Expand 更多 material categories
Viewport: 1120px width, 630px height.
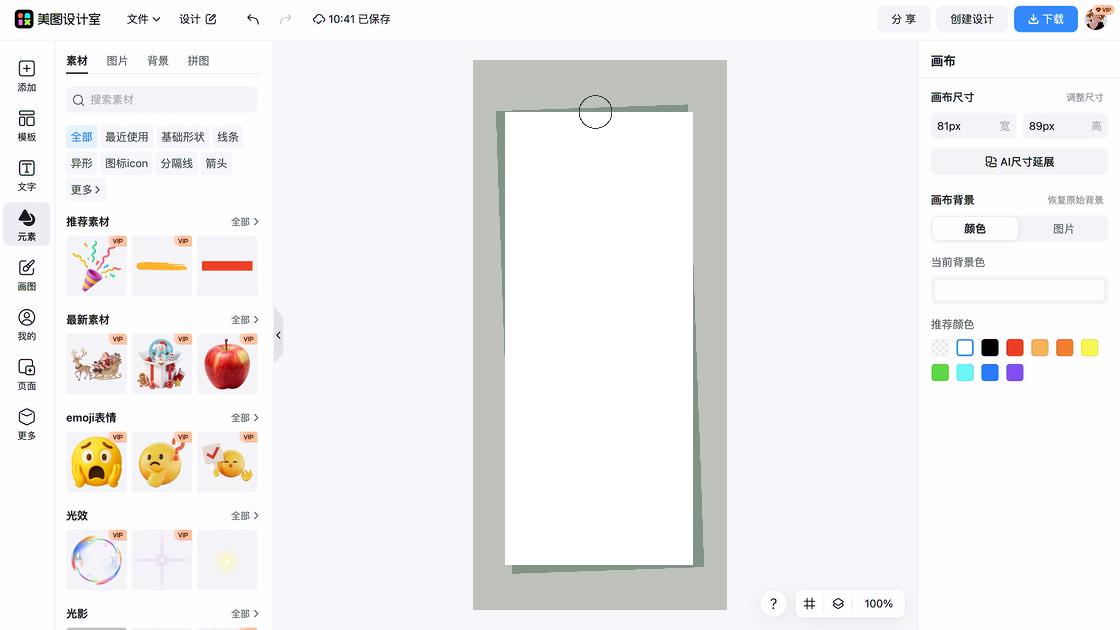tap(85, 190)
